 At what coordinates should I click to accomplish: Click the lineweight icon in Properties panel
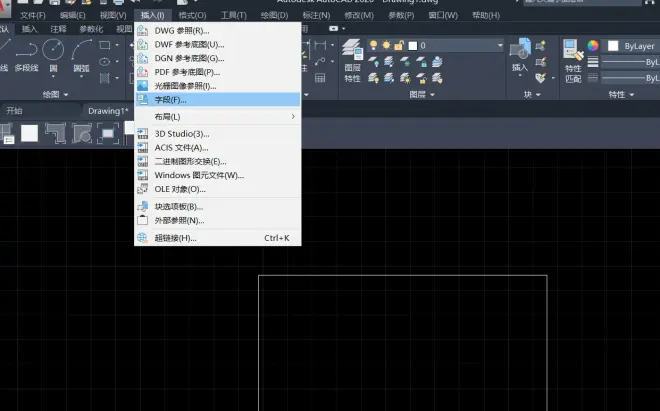[x=593, y=62]
